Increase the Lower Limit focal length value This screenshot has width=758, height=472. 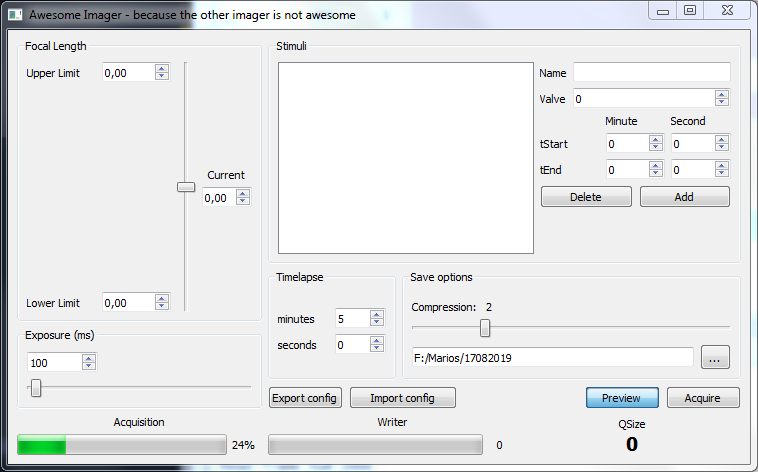162,298
